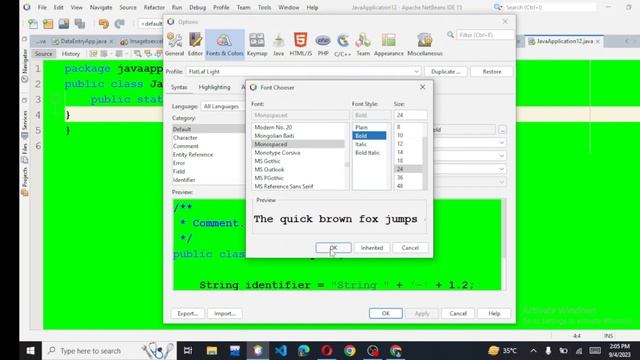Switch to the JavaApplication12.java editor tab
This screenshot has height=360, width=640.
564,41
